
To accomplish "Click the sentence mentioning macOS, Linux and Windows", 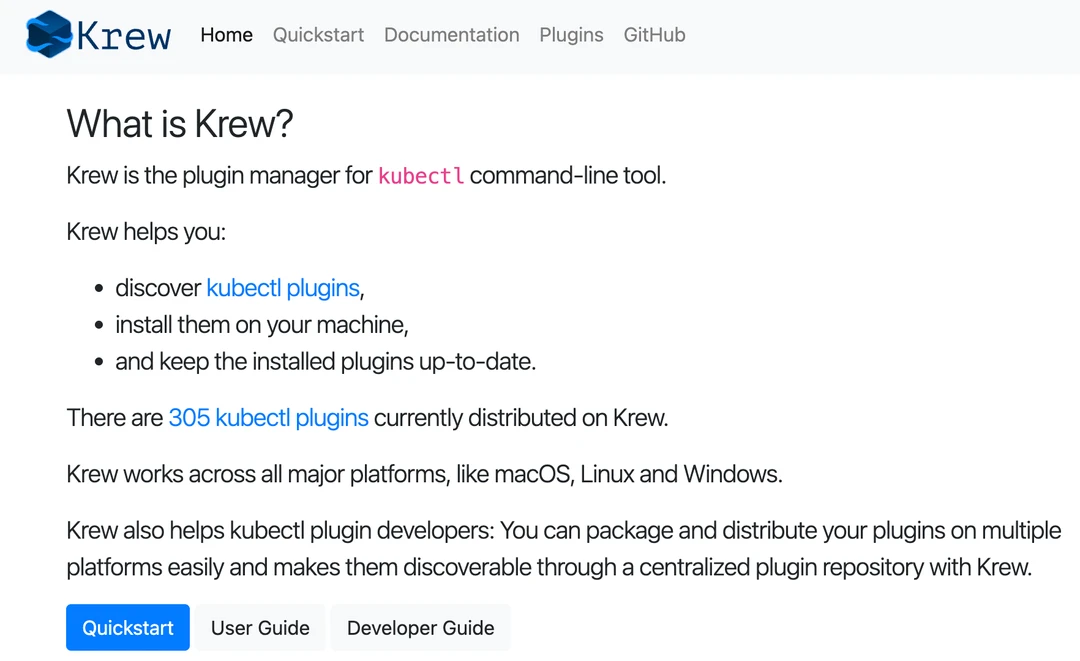I will click(x=424, y=474).
